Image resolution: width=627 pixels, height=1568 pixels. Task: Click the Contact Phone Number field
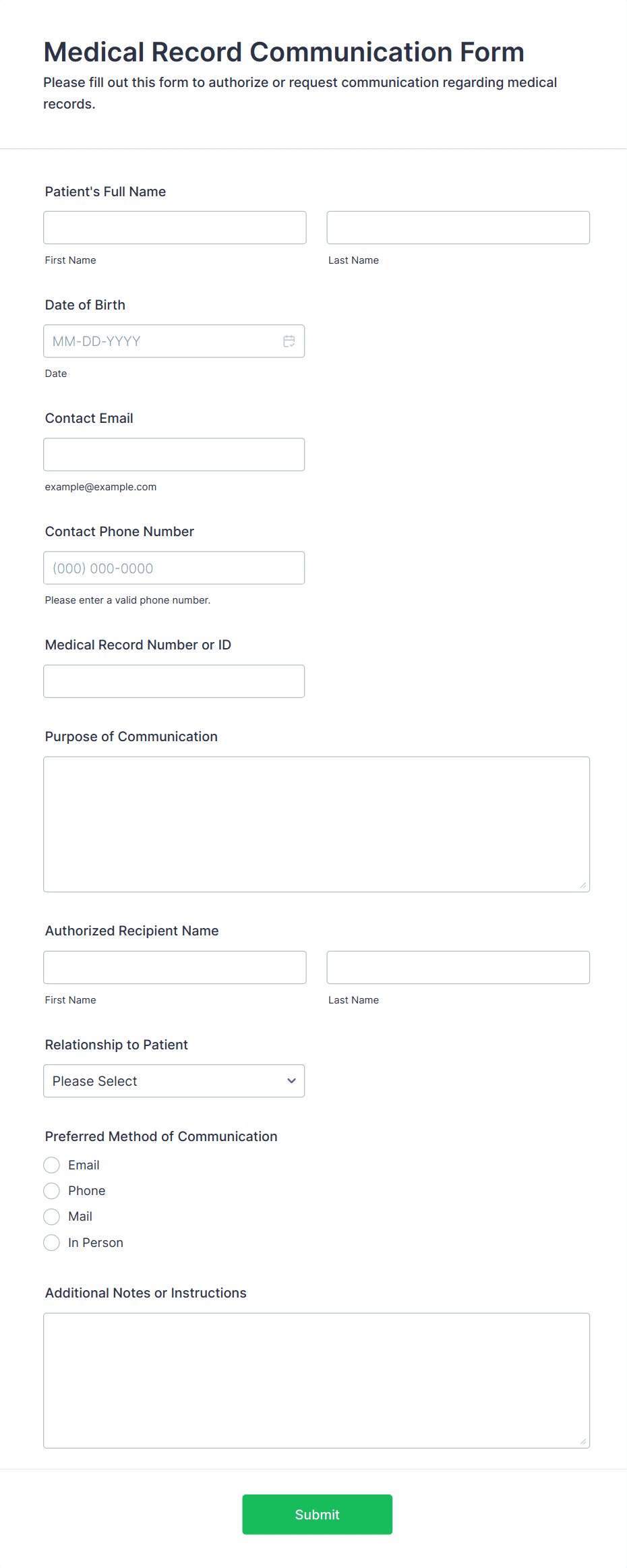tap(174, 567)
